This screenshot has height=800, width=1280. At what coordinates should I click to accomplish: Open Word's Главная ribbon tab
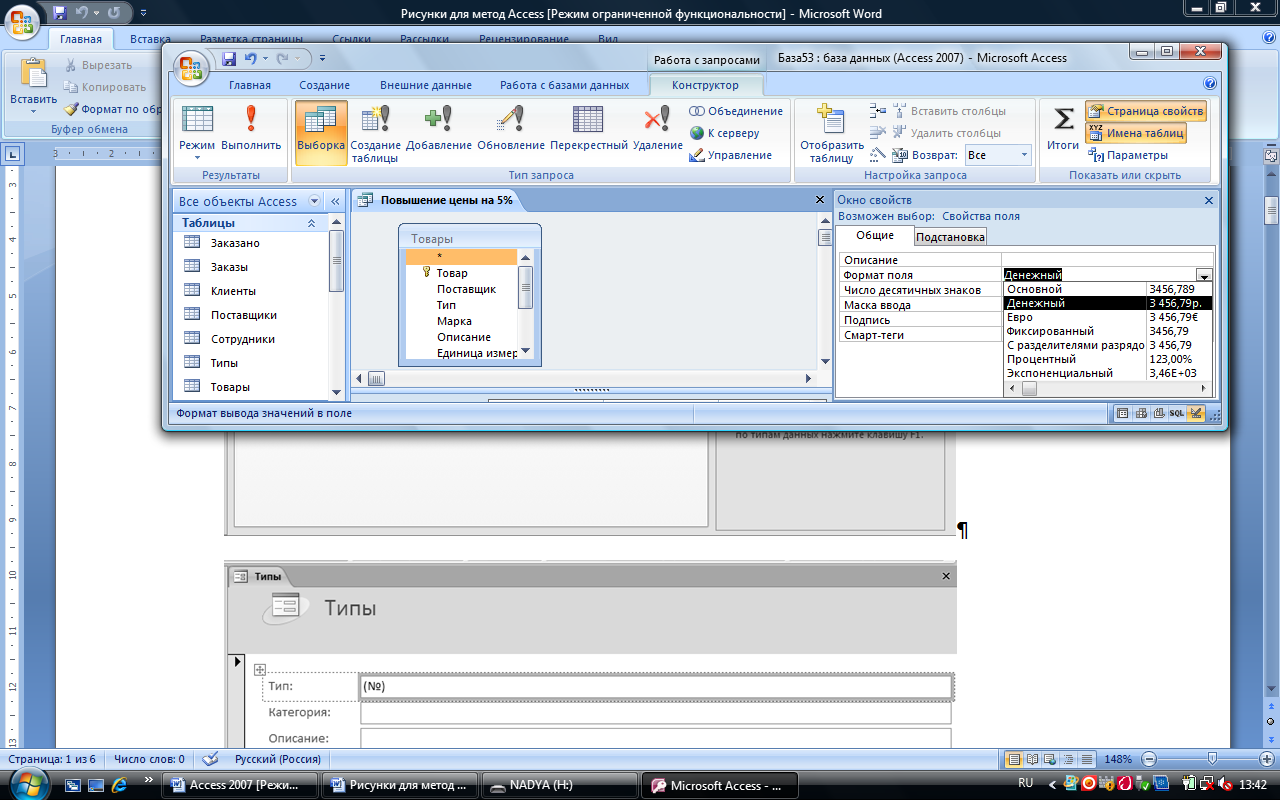tap(81, 39)
